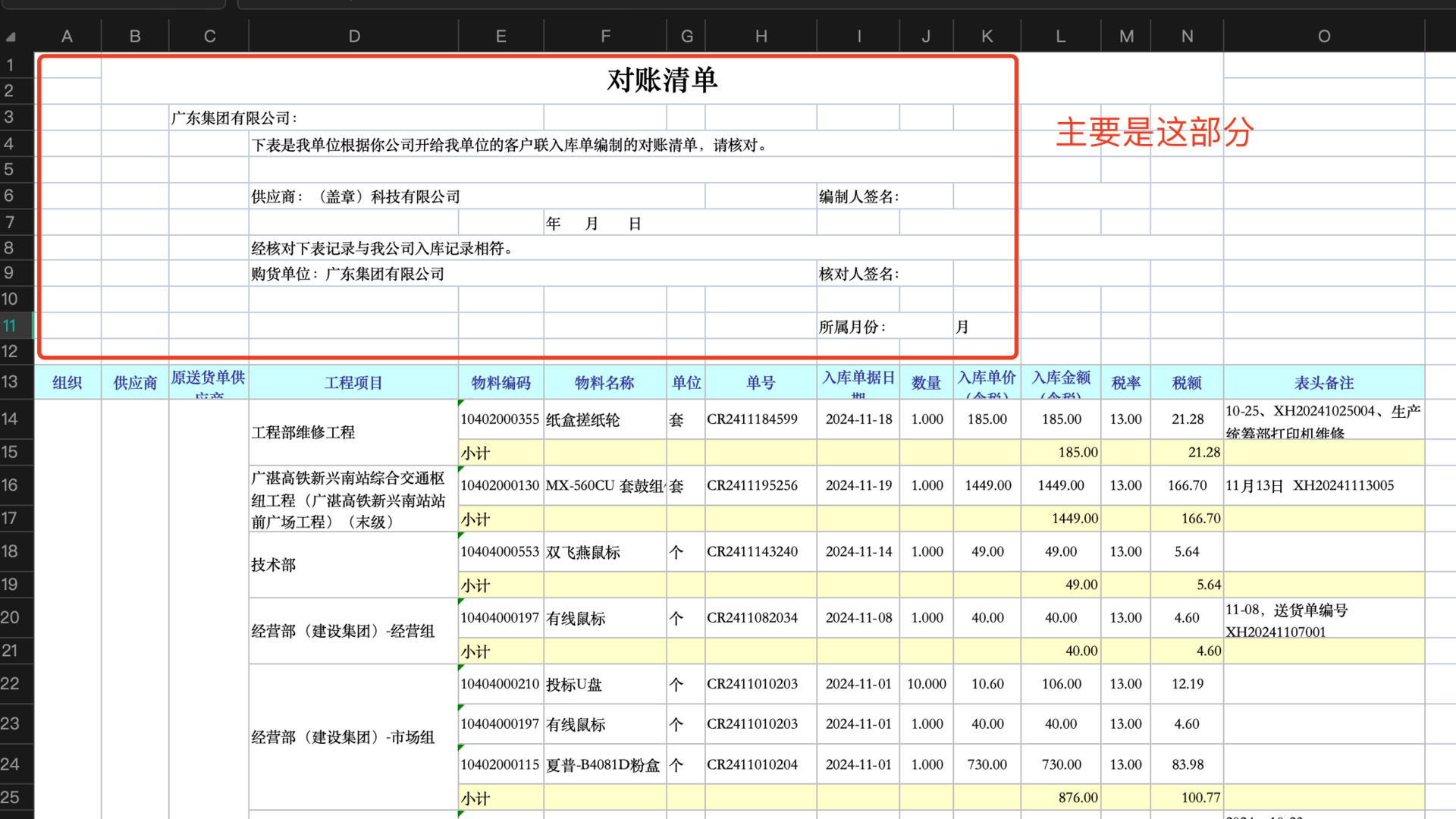
Task: Click the date cell 2024-11-18
Action: [x=859, y=419]
